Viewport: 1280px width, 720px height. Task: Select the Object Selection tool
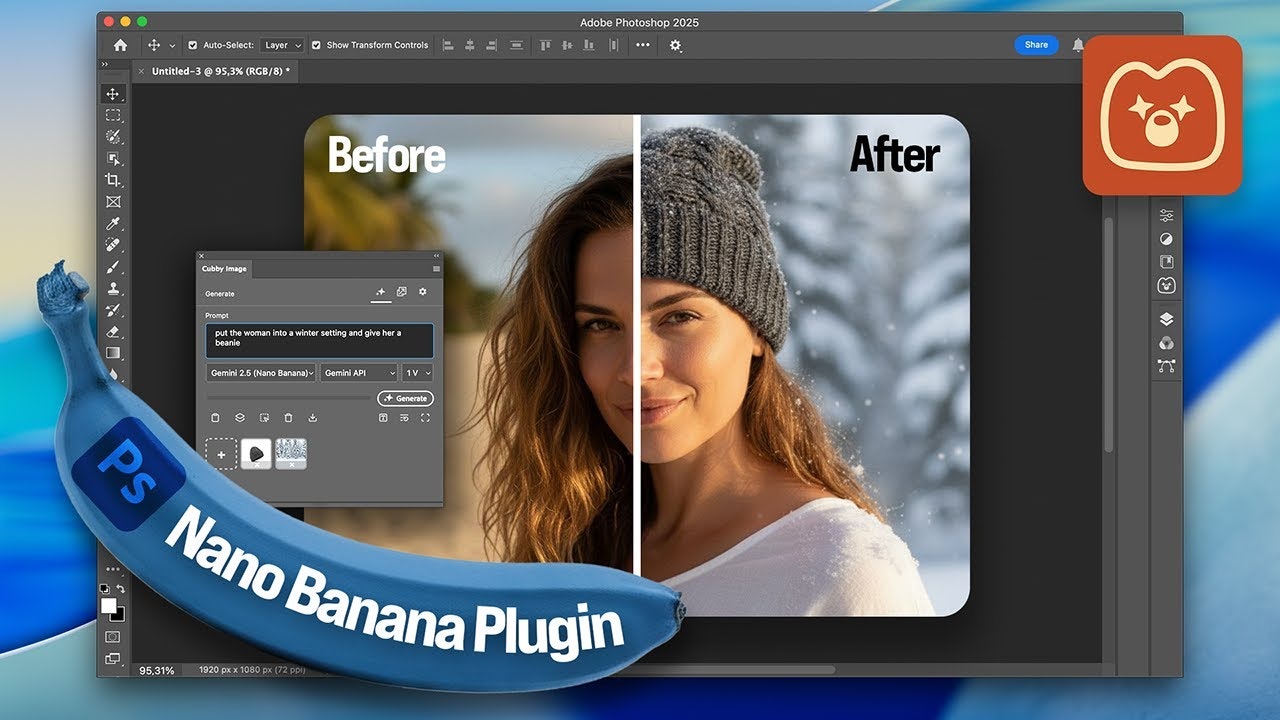[x=113, y=158]
